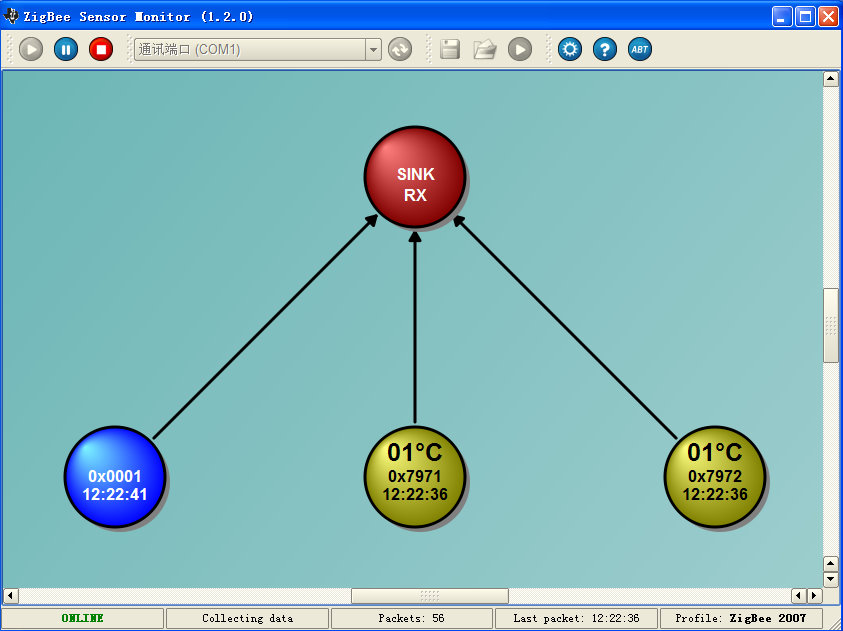
Task: Click the grey start/play button in toolbar
Action: [x=31, y=49]
